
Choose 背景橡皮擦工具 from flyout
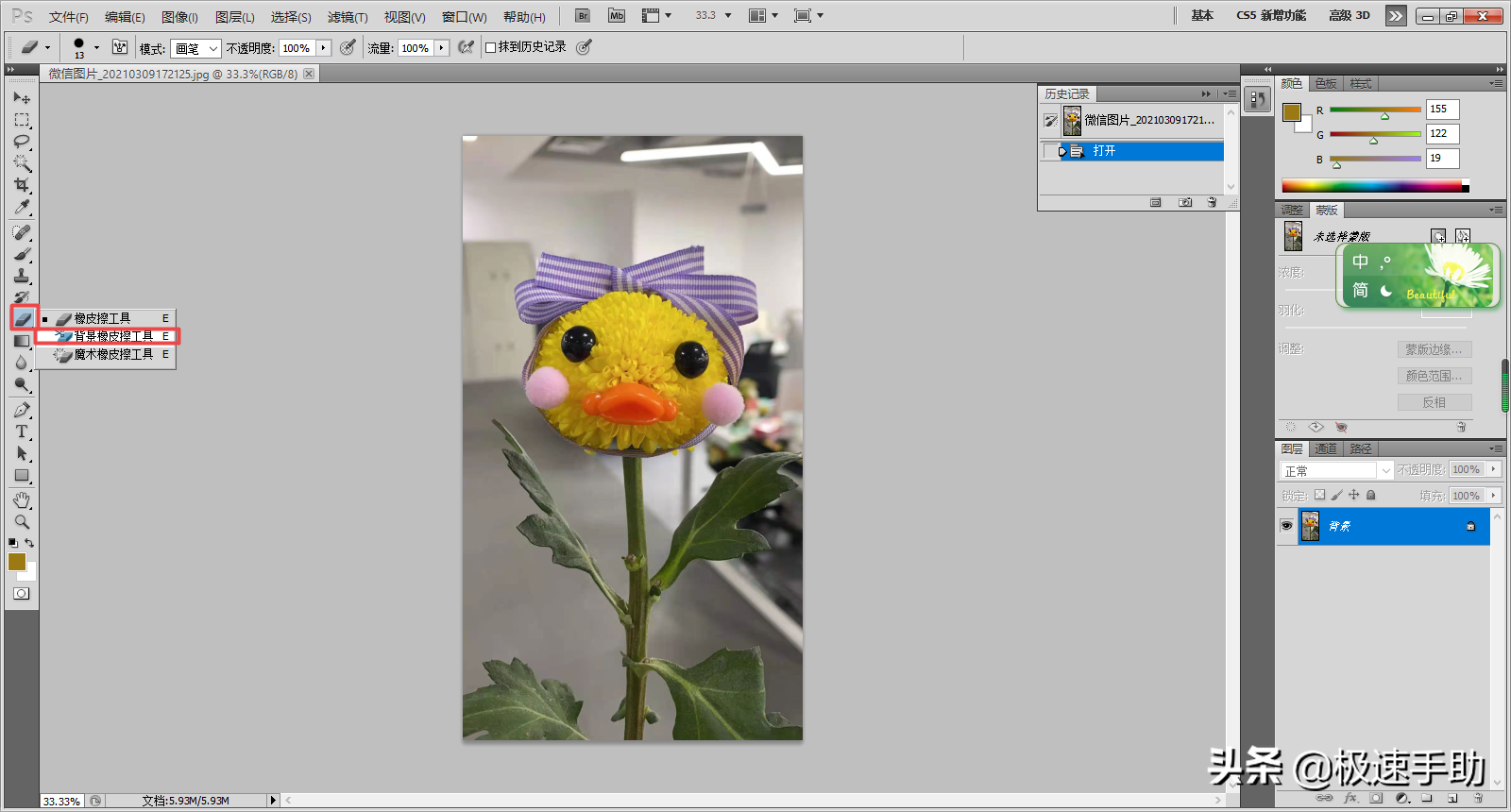click(107, 336)
